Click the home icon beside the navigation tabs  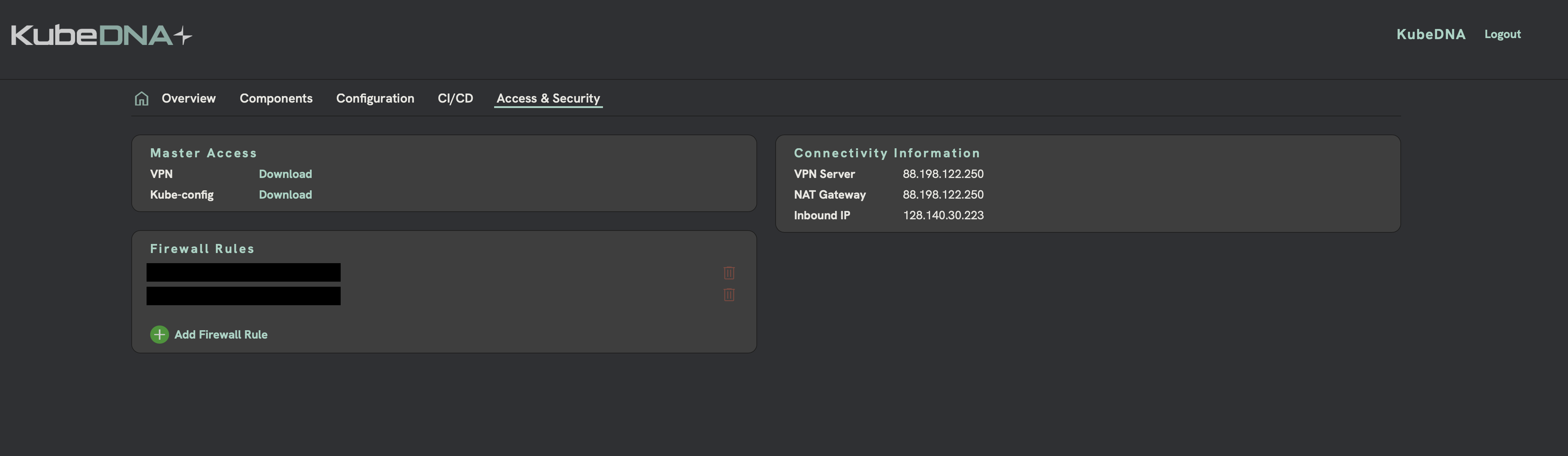[x=141, y=98]
